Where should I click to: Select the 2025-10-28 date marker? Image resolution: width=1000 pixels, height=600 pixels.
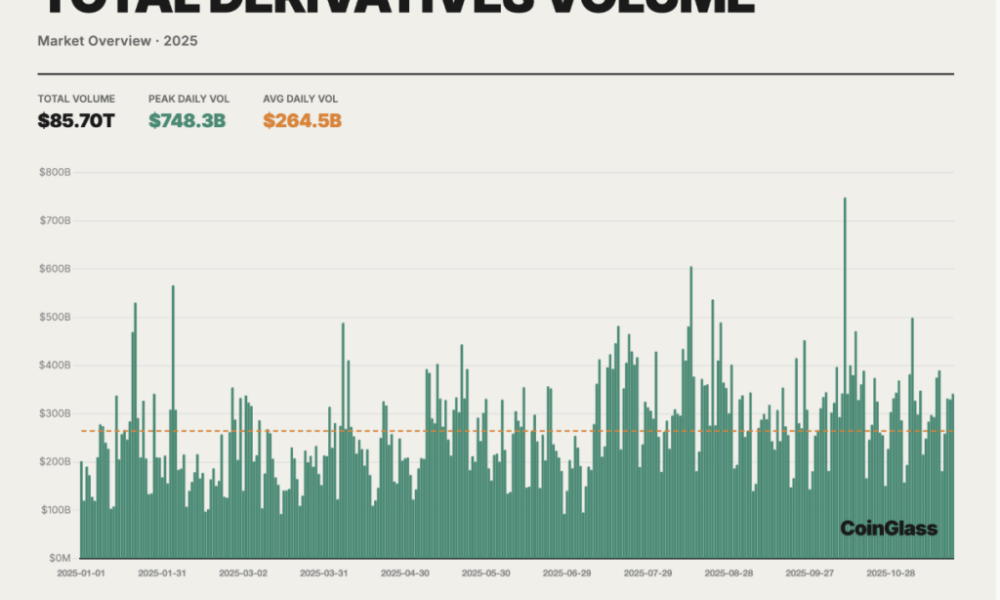891,574
